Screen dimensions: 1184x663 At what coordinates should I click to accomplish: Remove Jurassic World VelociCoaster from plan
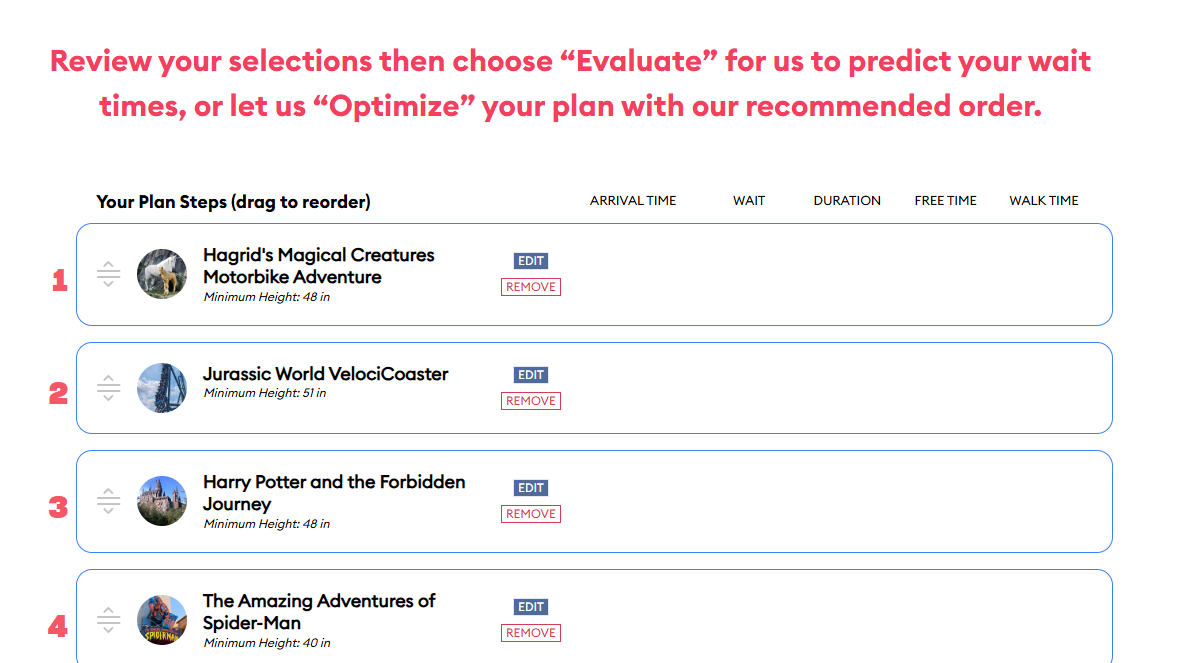coord(531,401)
